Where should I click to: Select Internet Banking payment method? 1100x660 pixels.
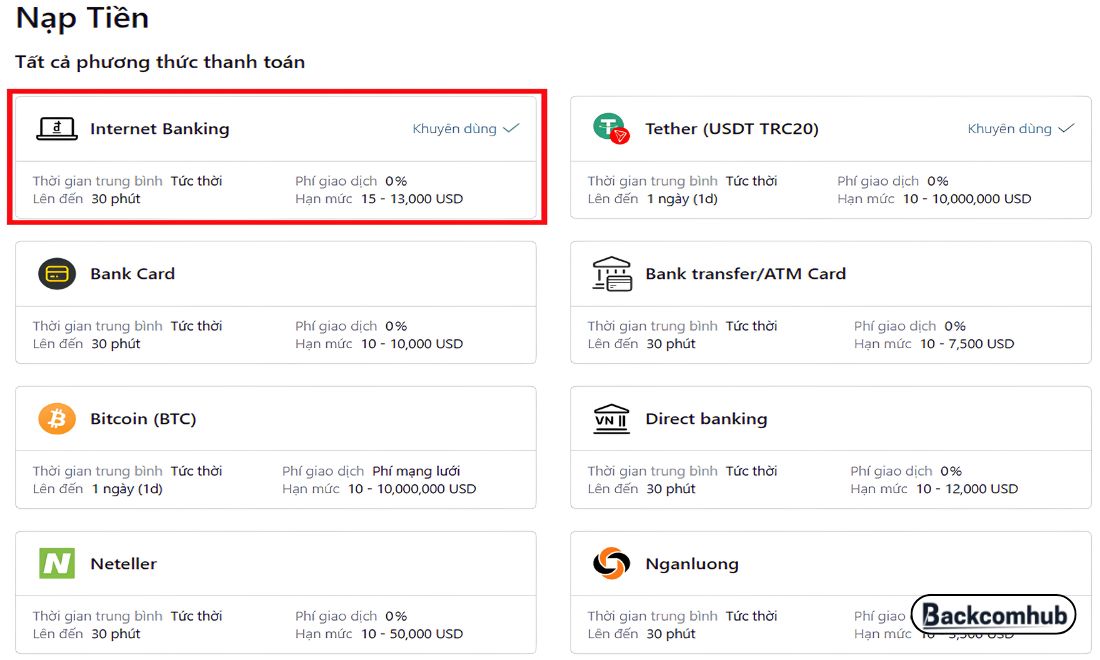coord(276,157)
